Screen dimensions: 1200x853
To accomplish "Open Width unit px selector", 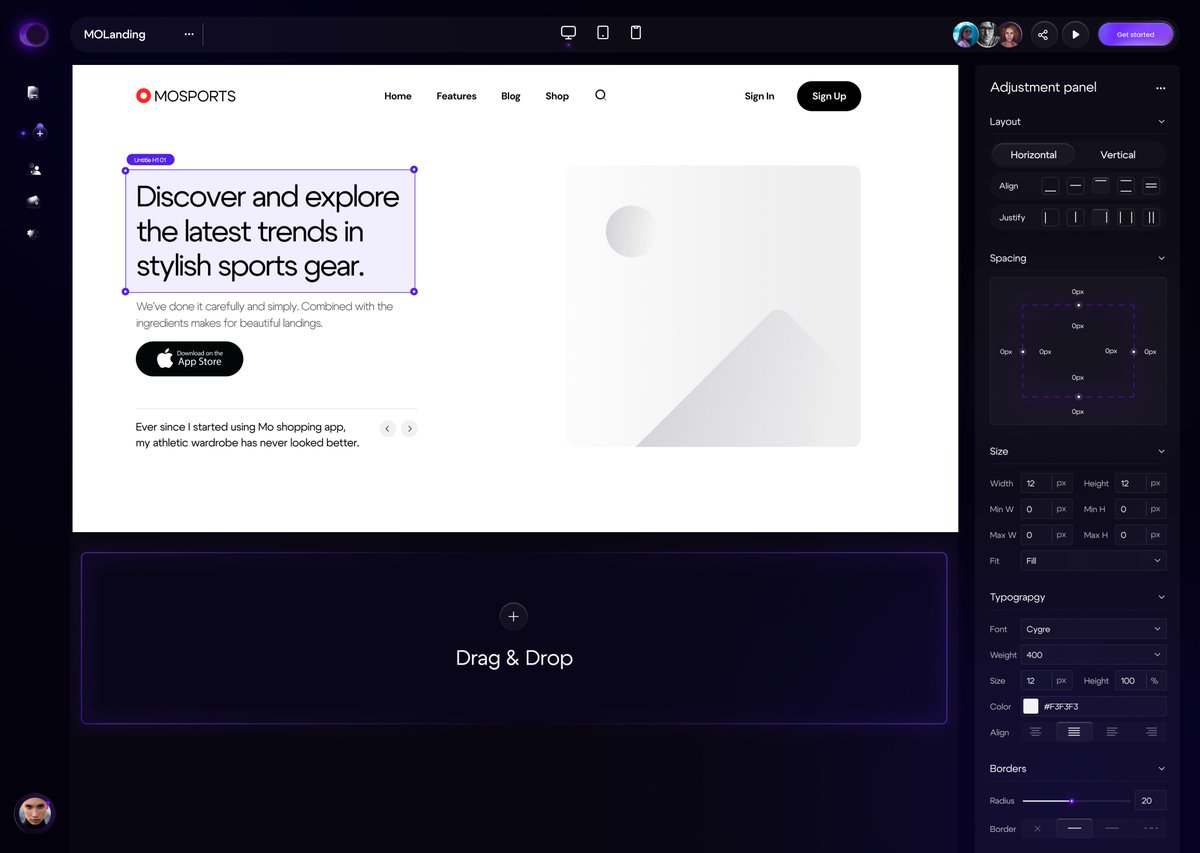I will click(x=1061, y=483).
